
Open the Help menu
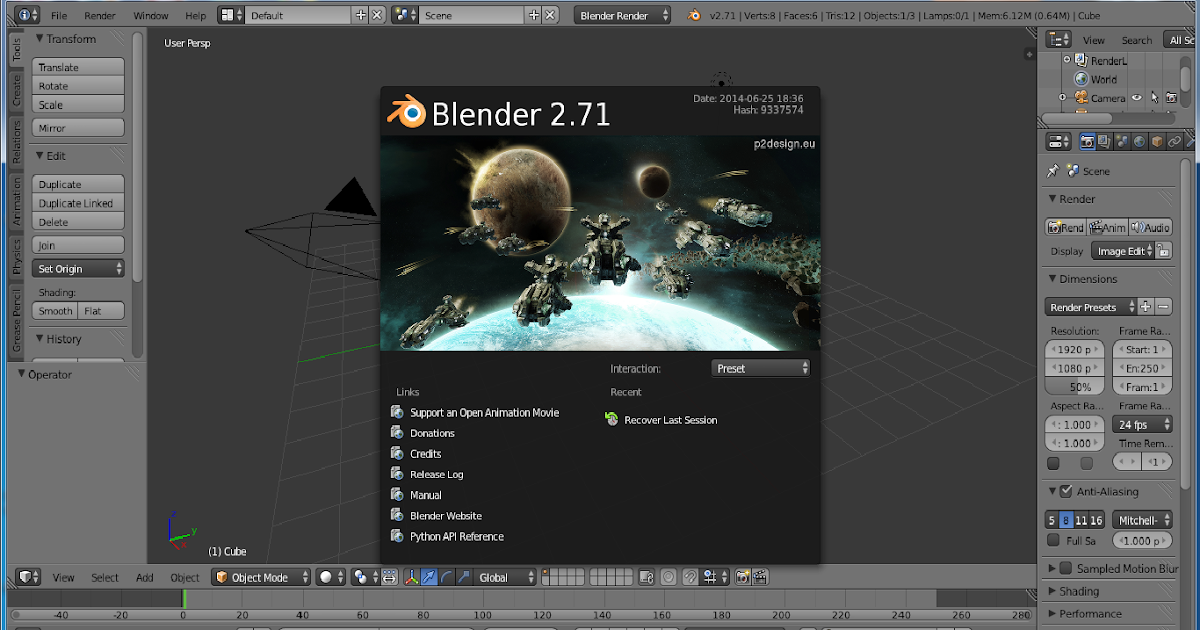tap(196, 16)
